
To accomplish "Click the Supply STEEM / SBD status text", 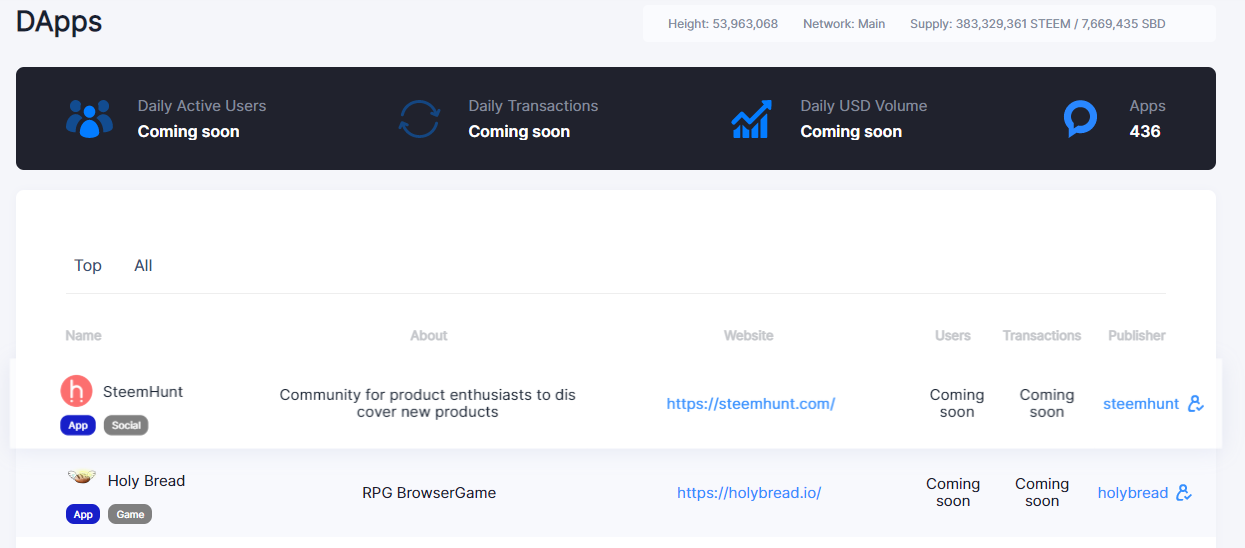I will pos(1037,24).
